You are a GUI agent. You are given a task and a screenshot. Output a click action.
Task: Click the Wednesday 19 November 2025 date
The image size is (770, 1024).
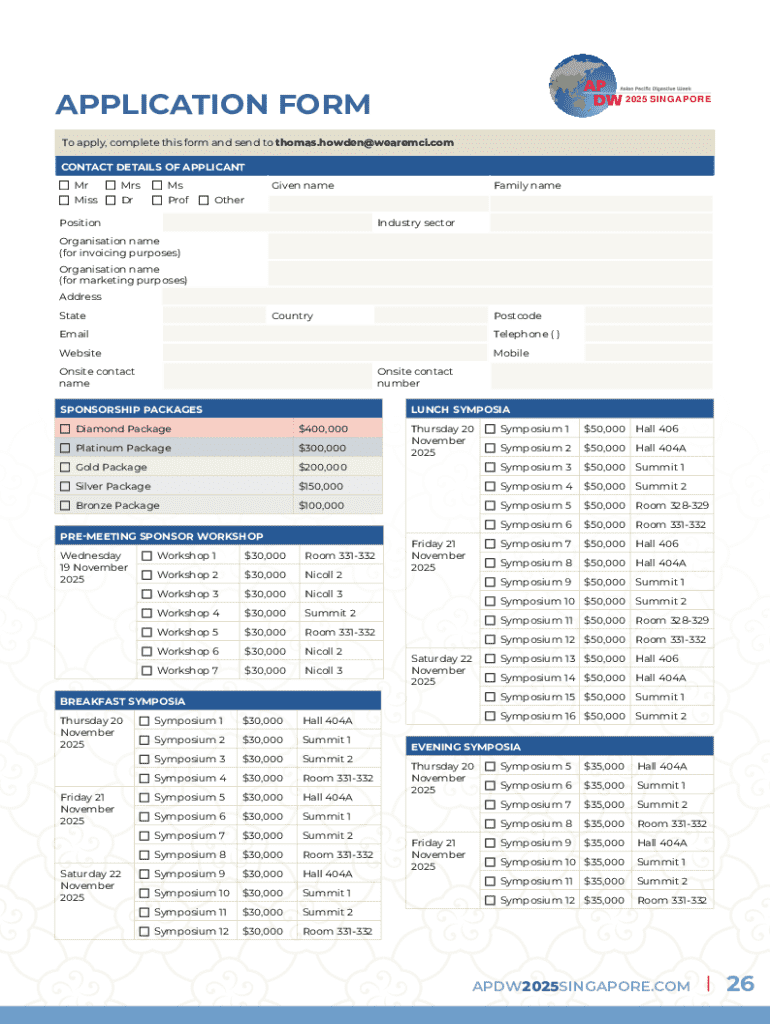click(93, 568)
